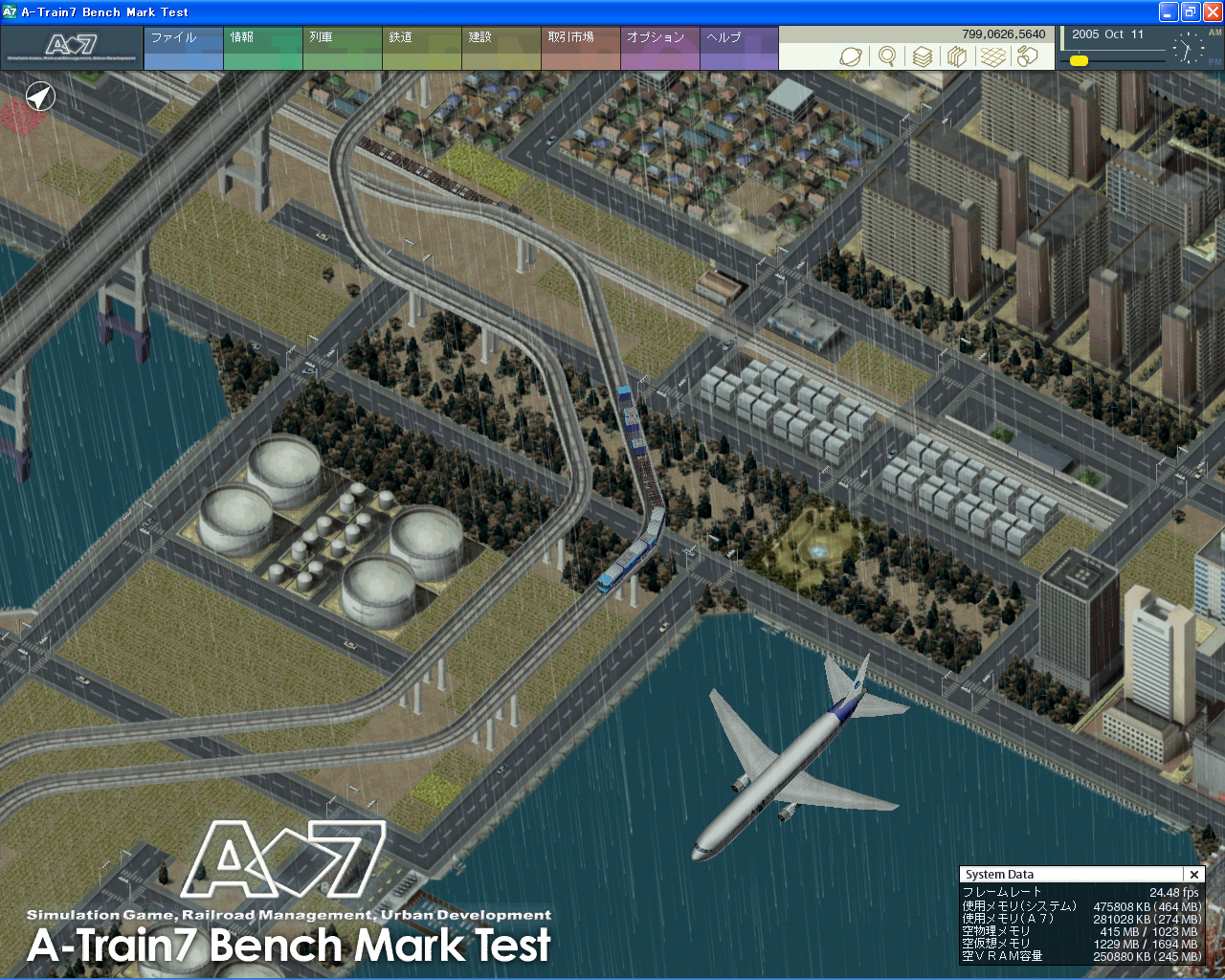Click the funds value 799,0626,5640
Screen dimensions: 1225x980
pos(1004,34)
